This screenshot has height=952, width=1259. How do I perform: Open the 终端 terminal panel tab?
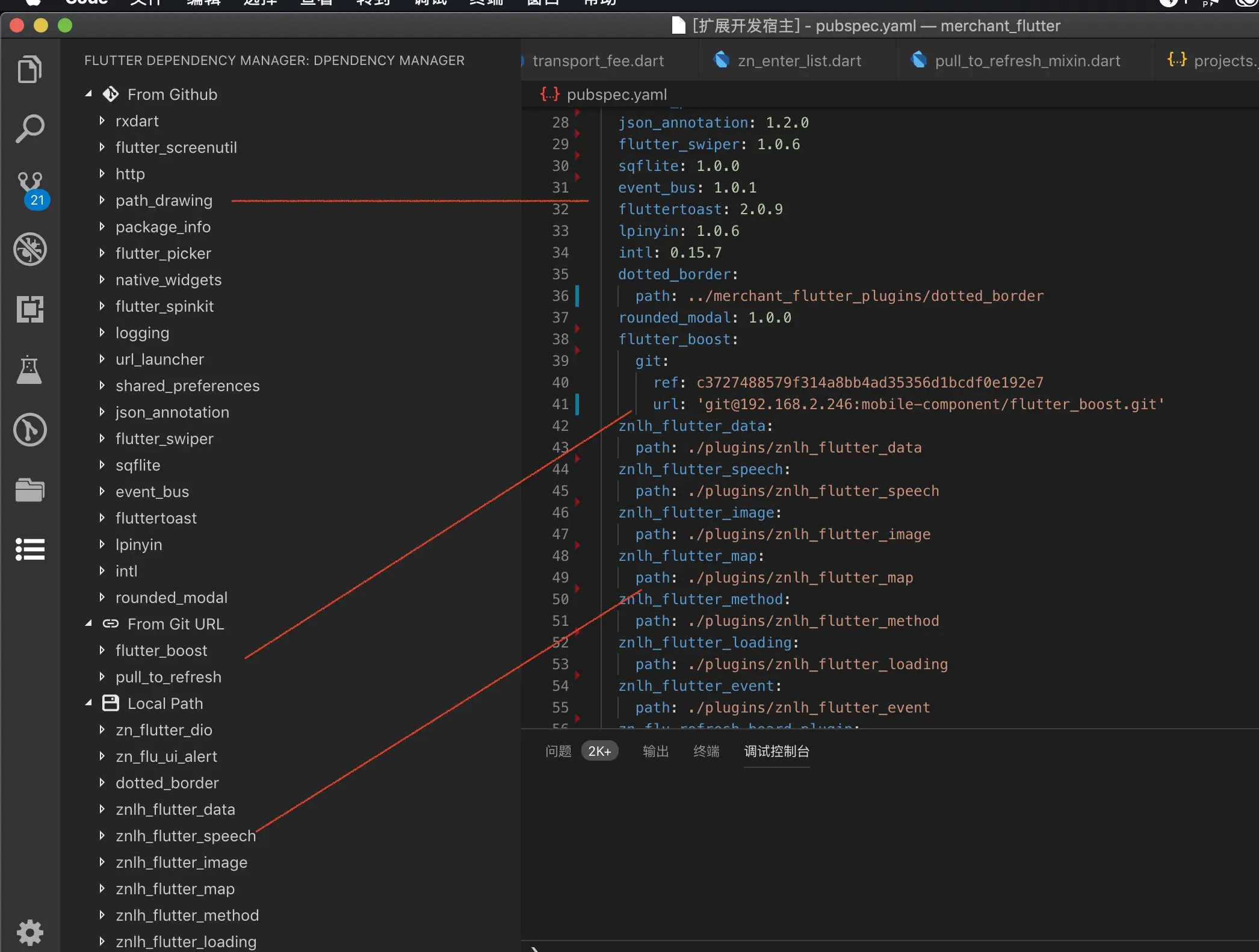(706, 751)
